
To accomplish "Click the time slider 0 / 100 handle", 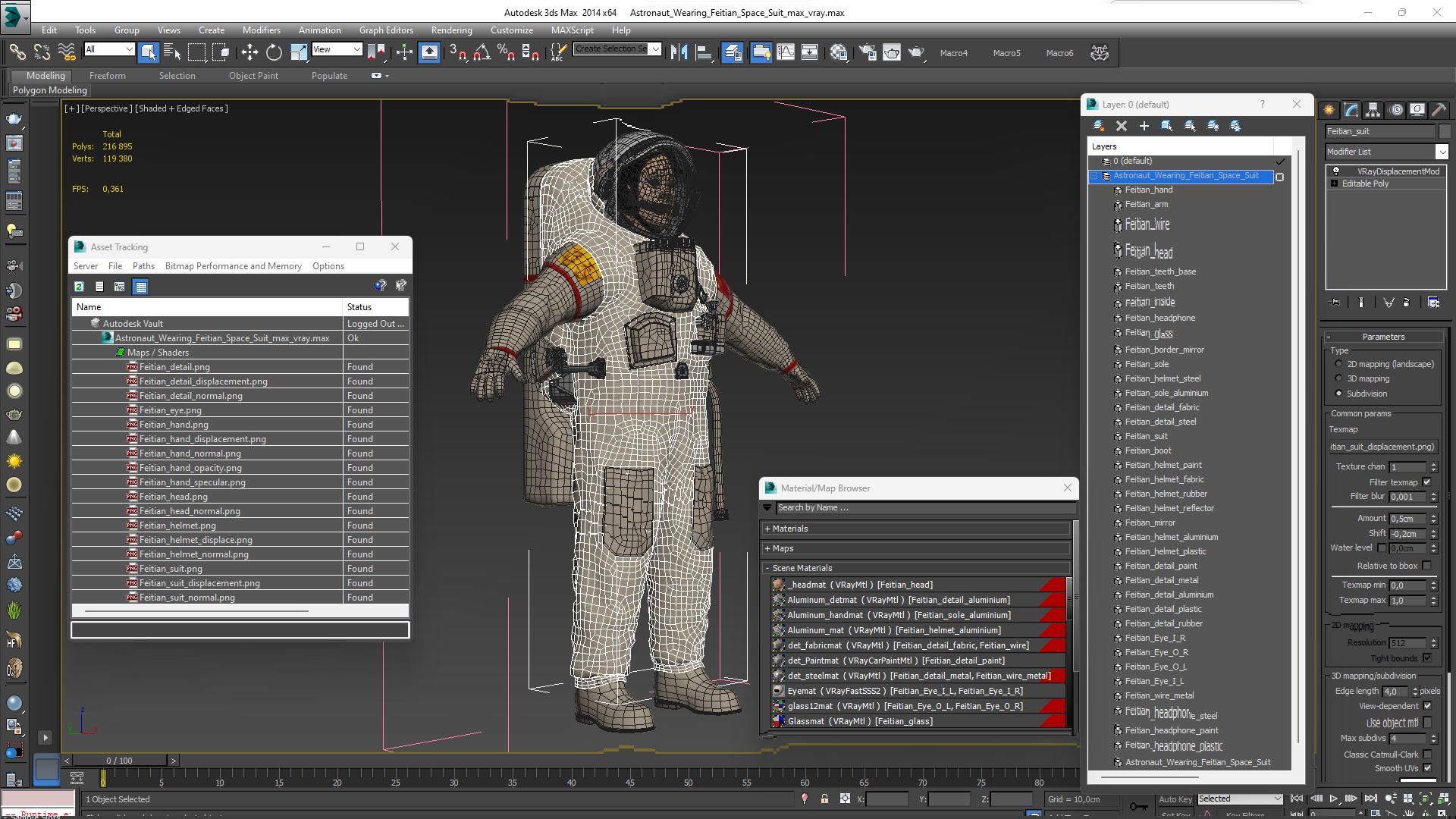I will point(119,760).
